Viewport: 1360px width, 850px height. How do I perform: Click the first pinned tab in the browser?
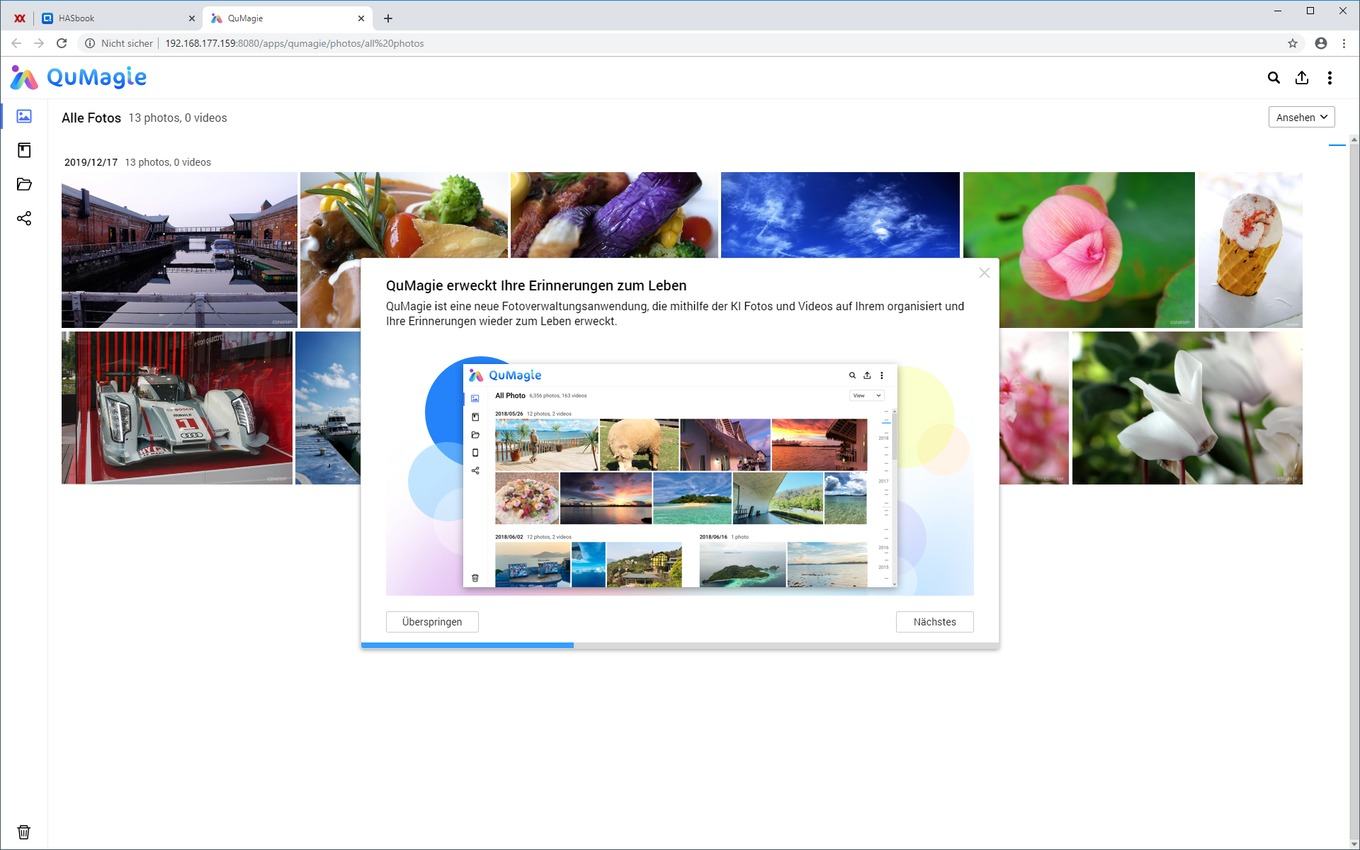[x=19, y=18]
